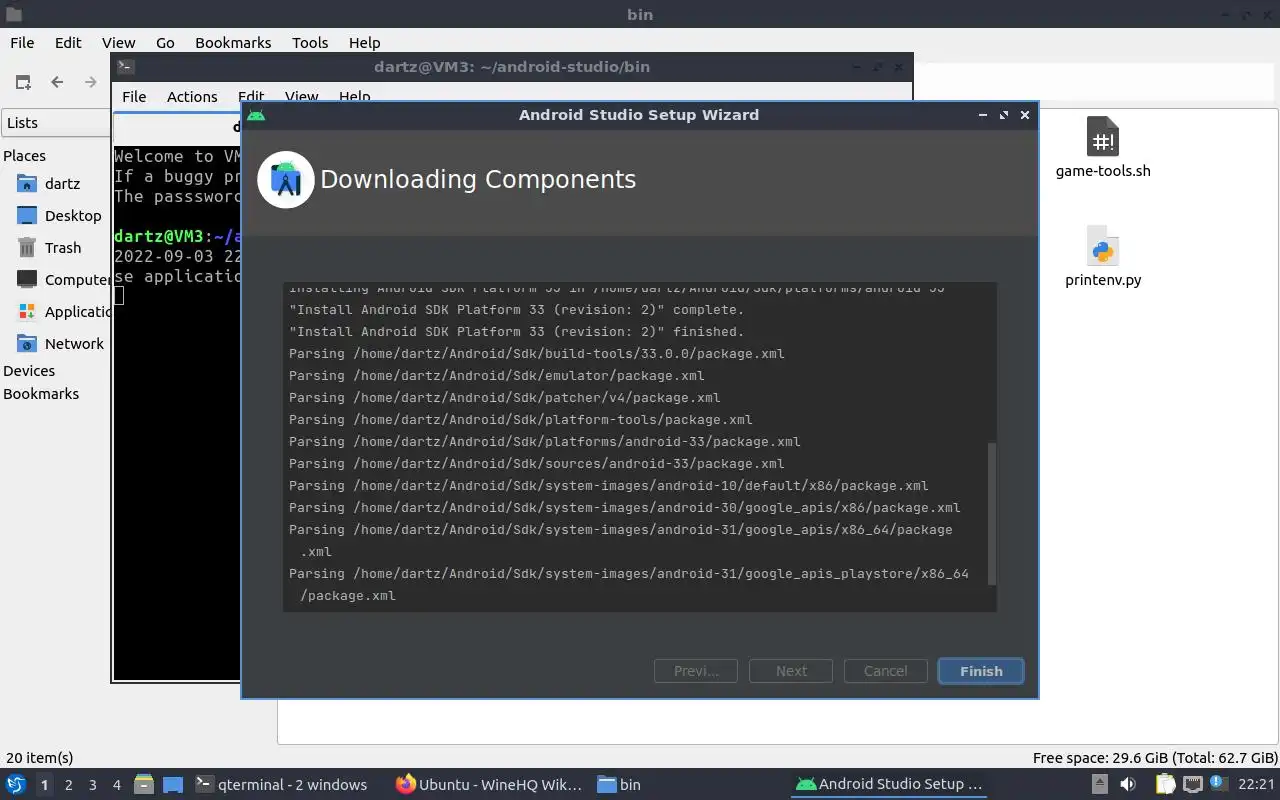The height and width of the screenshot is (800, 1280).
Task: Click log line Parsing patcher/v4/package.xml
Action: [x=504, y=397]
